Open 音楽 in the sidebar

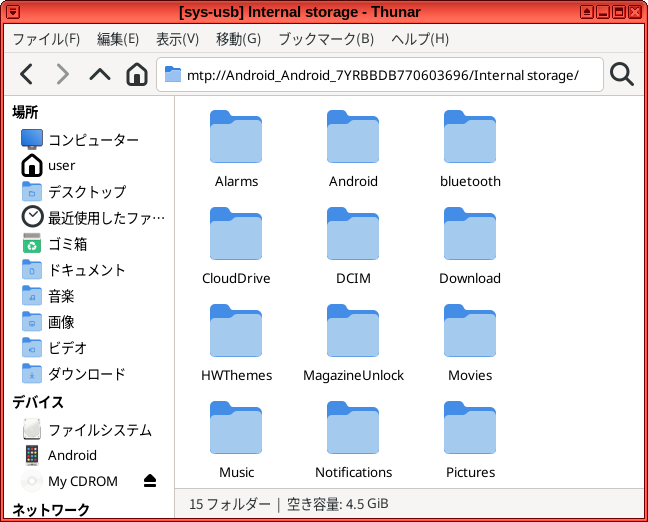click(x=89, y=296)
